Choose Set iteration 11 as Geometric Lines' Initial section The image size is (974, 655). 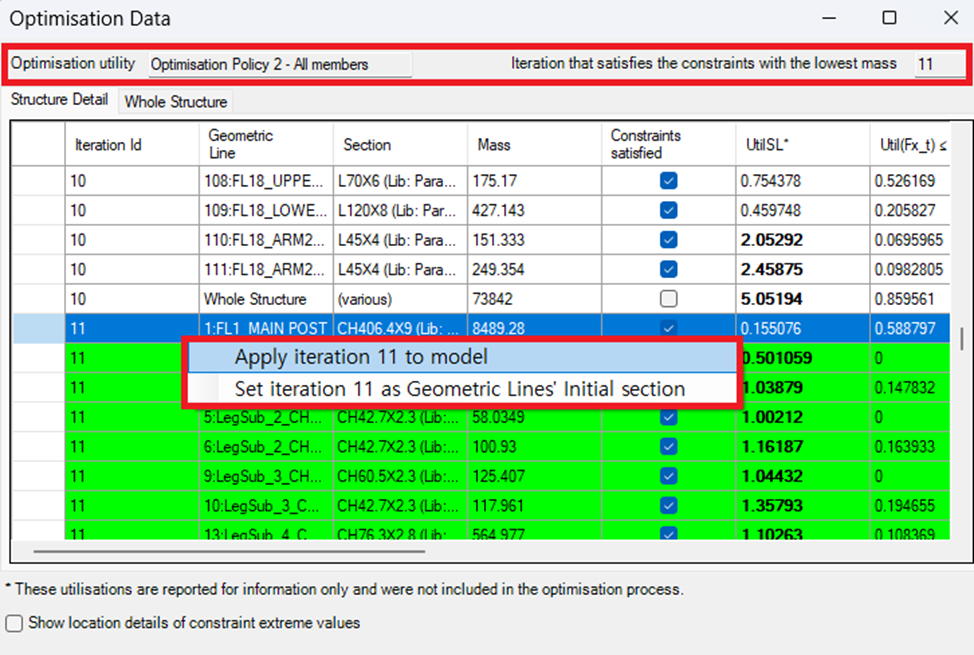click(x=459, y=389)
